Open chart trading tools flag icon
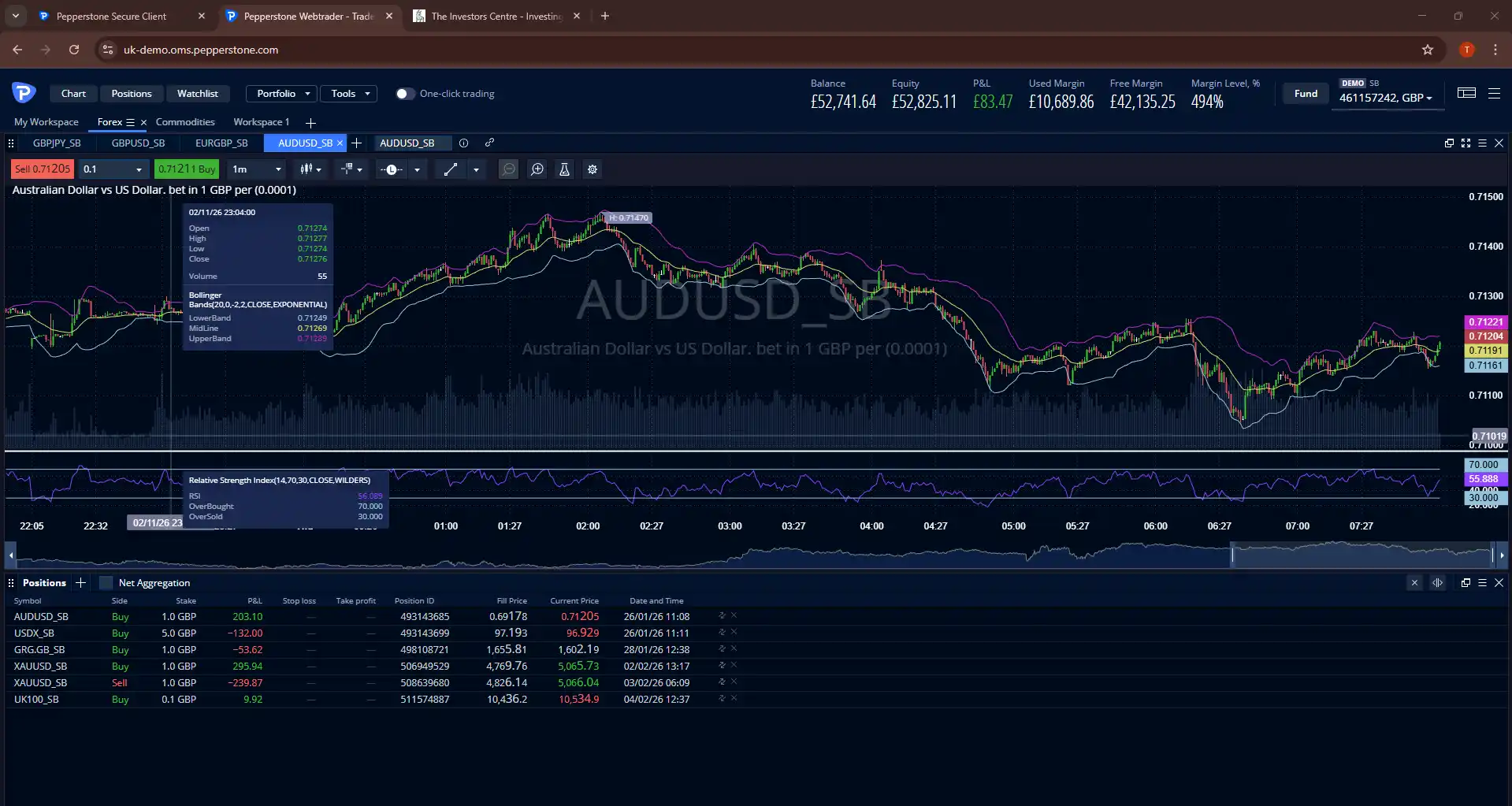 pyautogui.click(x=351, y=169)
